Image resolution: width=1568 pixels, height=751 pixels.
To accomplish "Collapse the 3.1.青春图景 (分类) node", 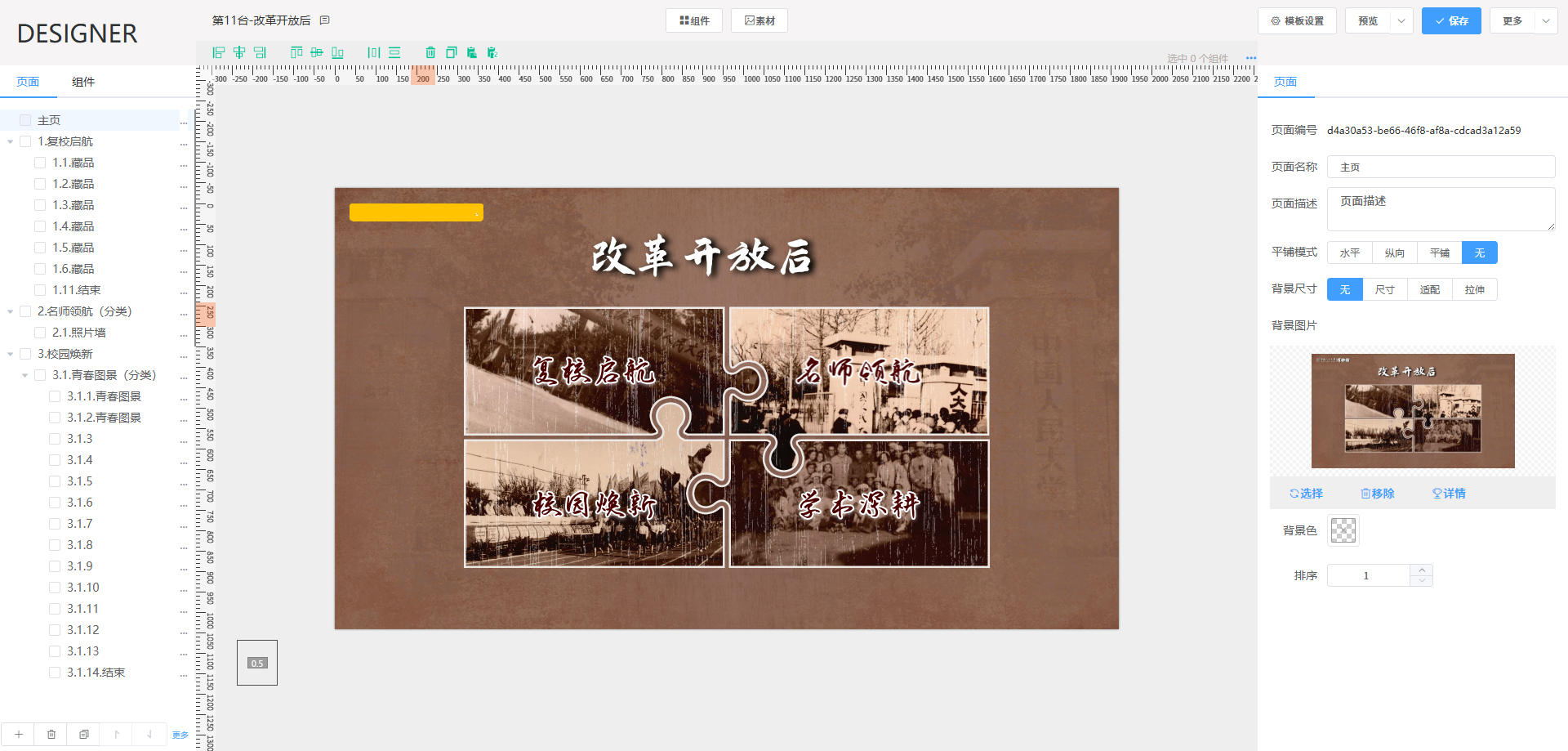I will tap(25, 375).
